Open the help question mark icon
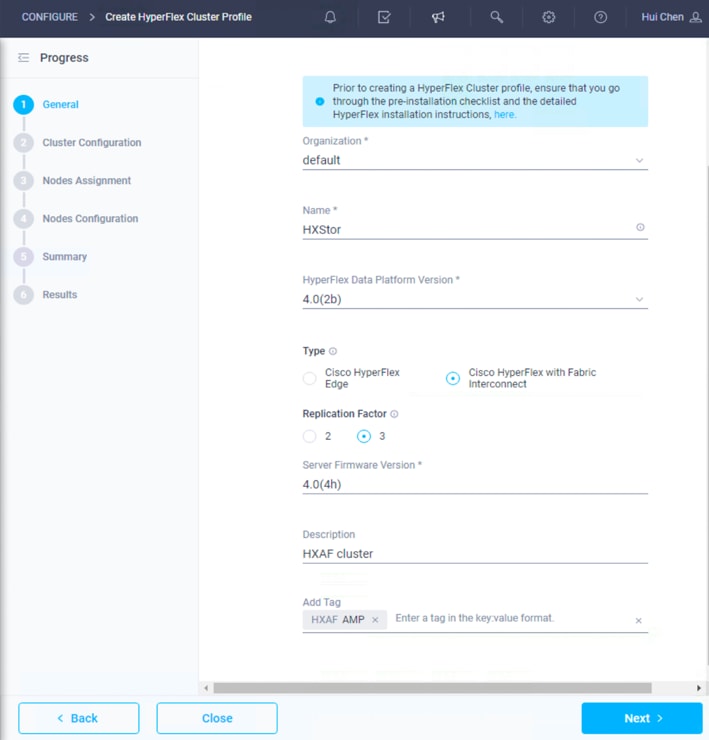709x740 pixels. click(x=600, y=17)
